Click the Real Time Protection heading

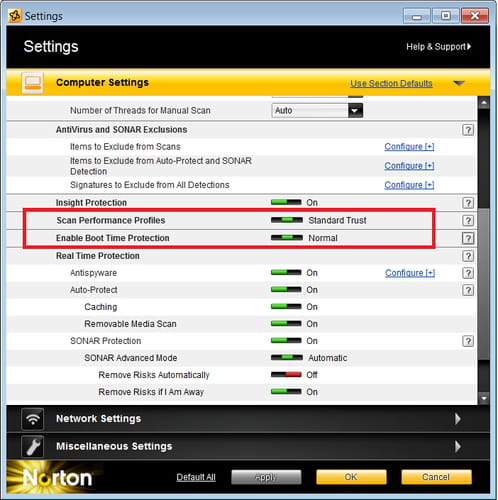tap(98, 256)
